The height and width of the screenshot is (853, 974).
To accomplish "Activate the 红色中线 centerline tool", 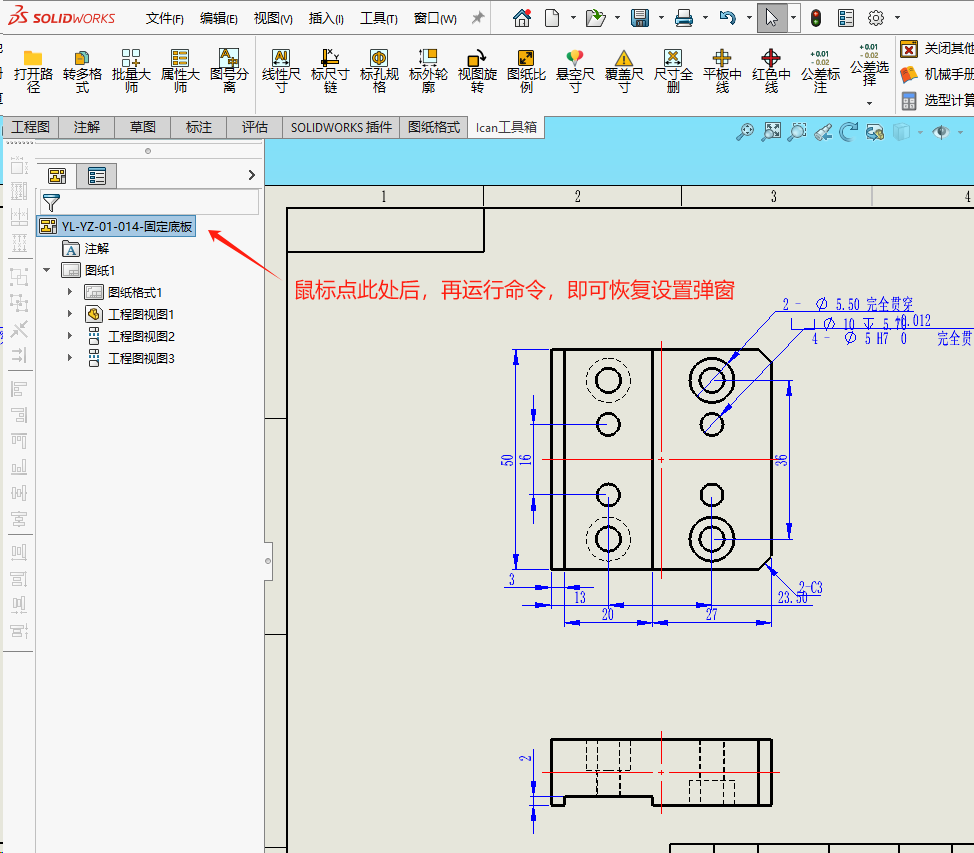I will [771, 59].
